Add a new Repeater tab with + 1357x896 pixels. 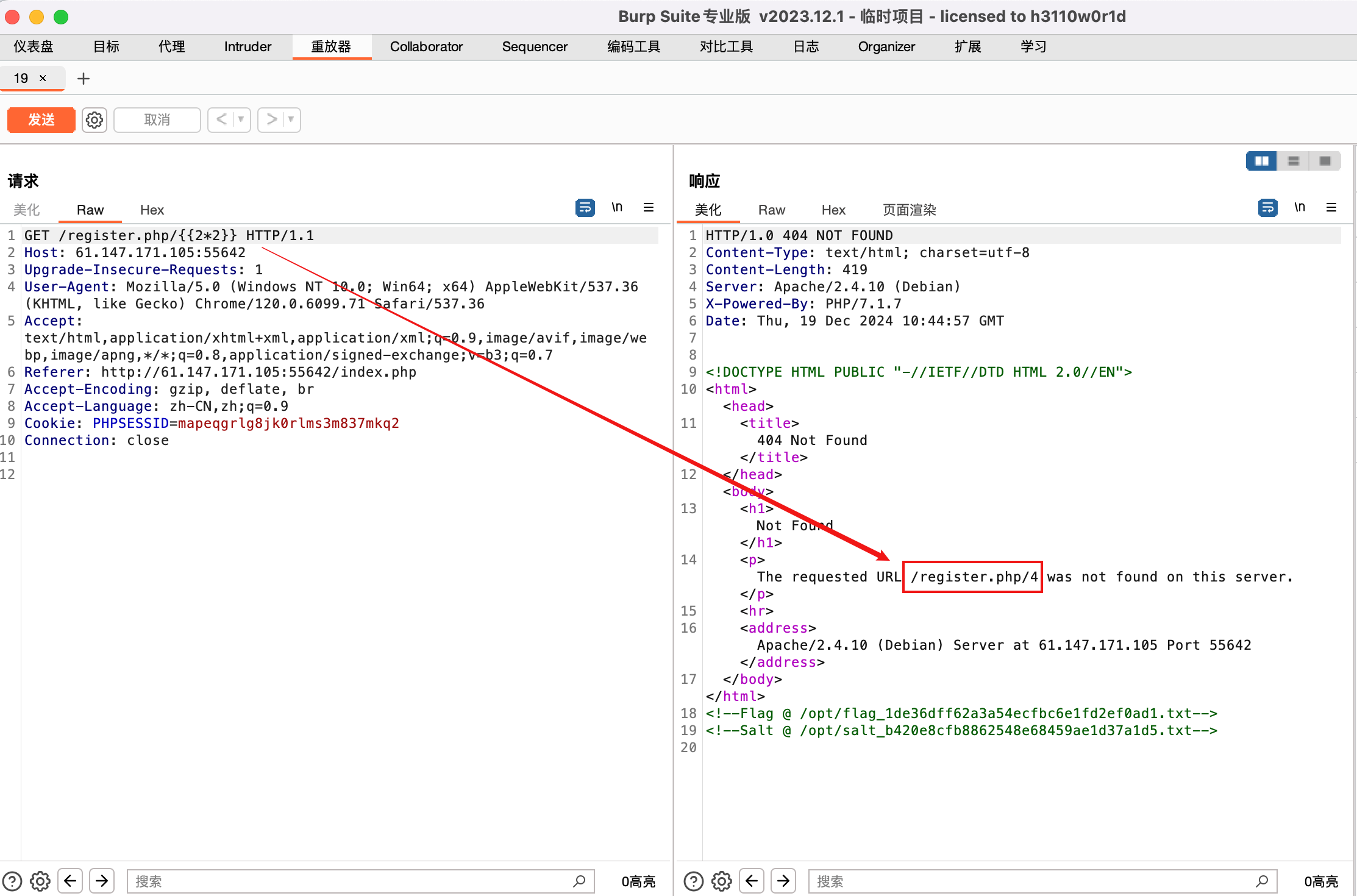click(84, 79)
